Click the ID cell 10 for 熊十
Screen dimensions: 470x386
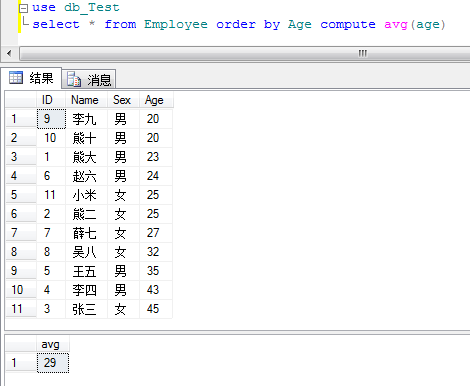[x=51, y=138]
